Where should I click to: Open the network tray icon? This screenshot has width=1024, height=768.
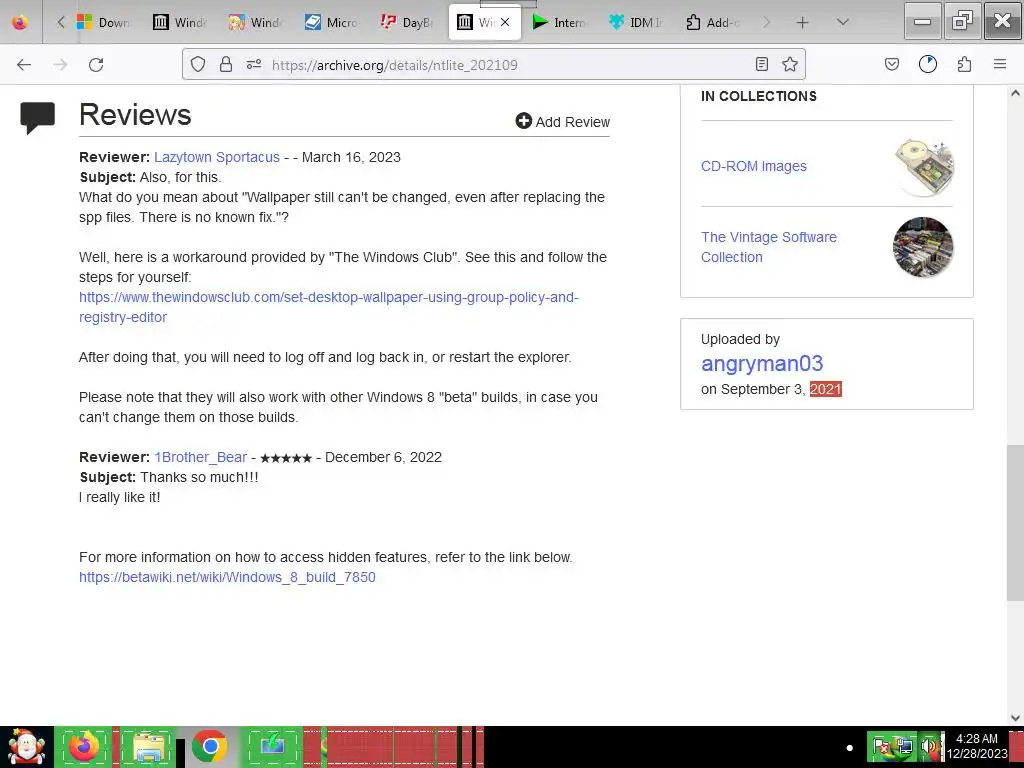tap(904, 746)
